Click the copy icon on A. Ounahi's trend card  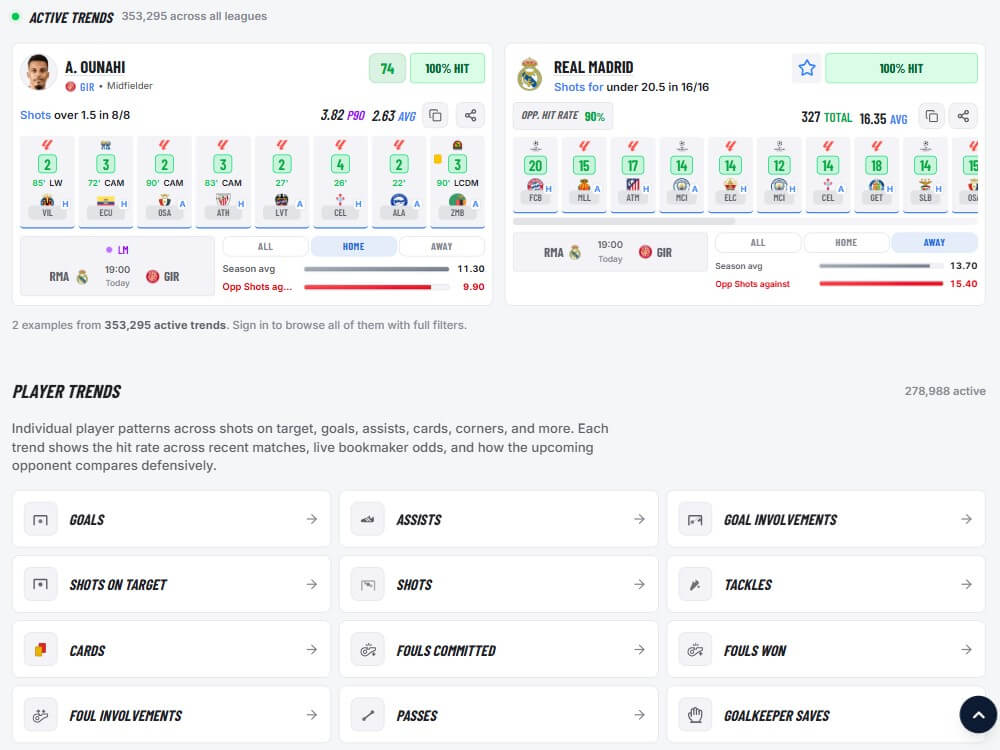(435, 114)
